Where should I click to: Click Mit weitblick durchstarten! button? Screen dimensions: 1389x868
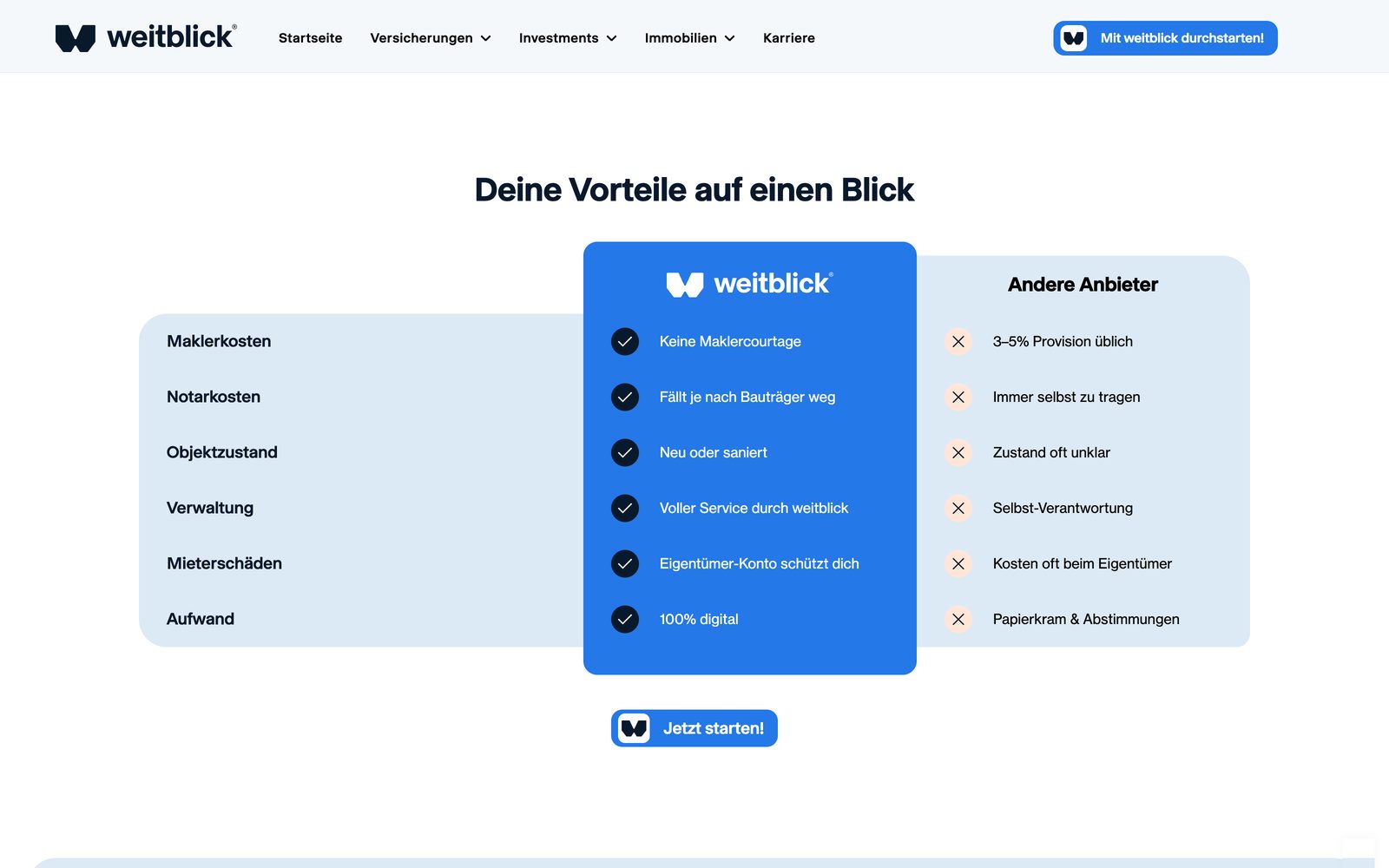pyautogui.click(x=1165, y=38)
